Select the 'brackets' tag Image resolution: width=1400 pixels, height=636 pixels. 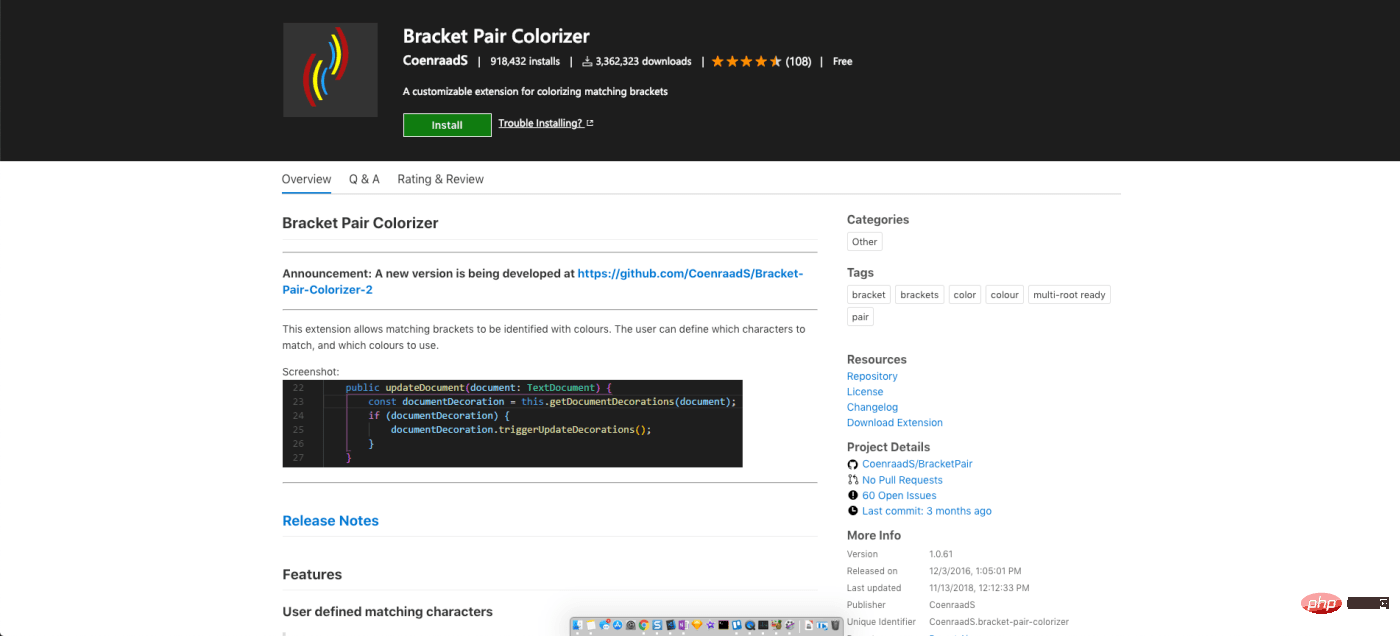(x=919, y=295)
